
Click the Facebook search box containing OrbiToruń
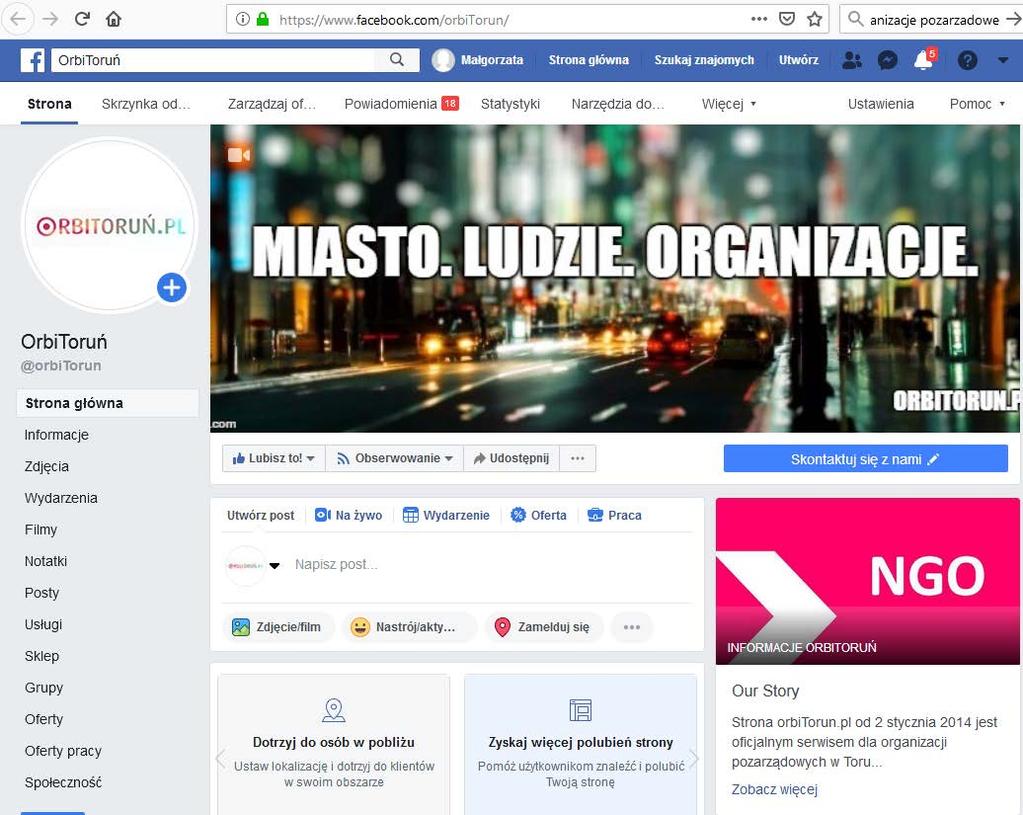(215, 60)
